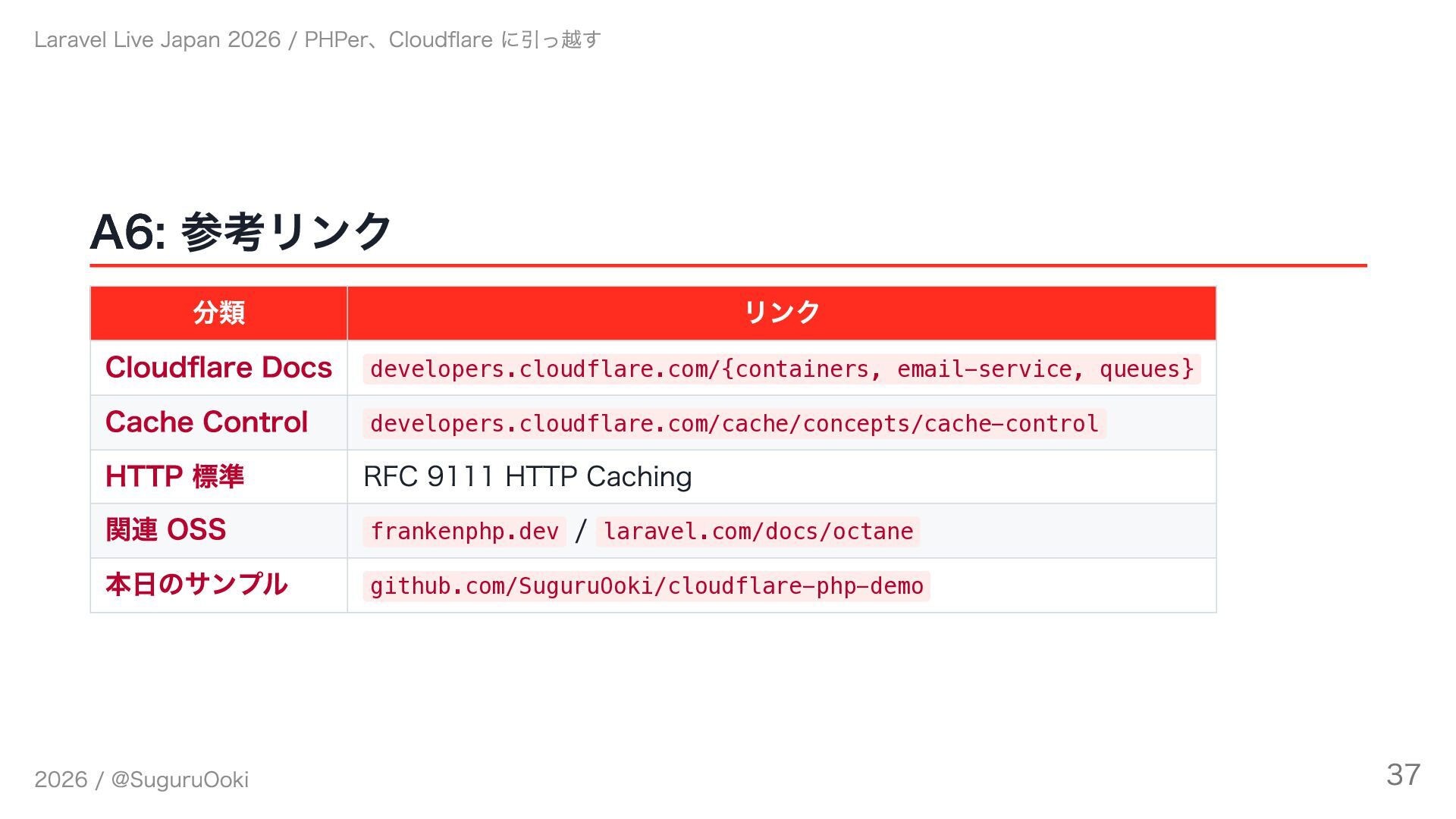Click the 'リンク' column header

pos(781,312)
